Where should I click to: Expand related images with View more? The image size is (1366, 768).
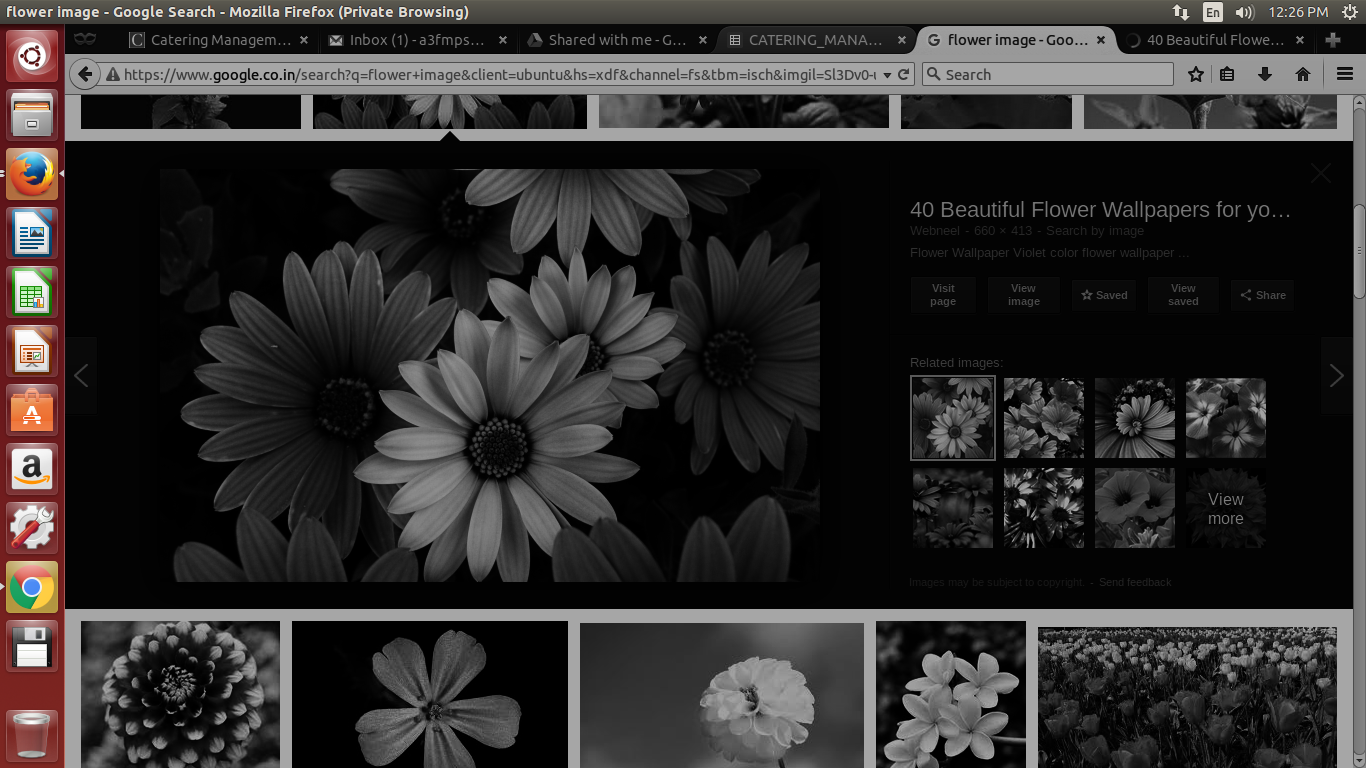pyautogui.click(x=1225, y=508)
